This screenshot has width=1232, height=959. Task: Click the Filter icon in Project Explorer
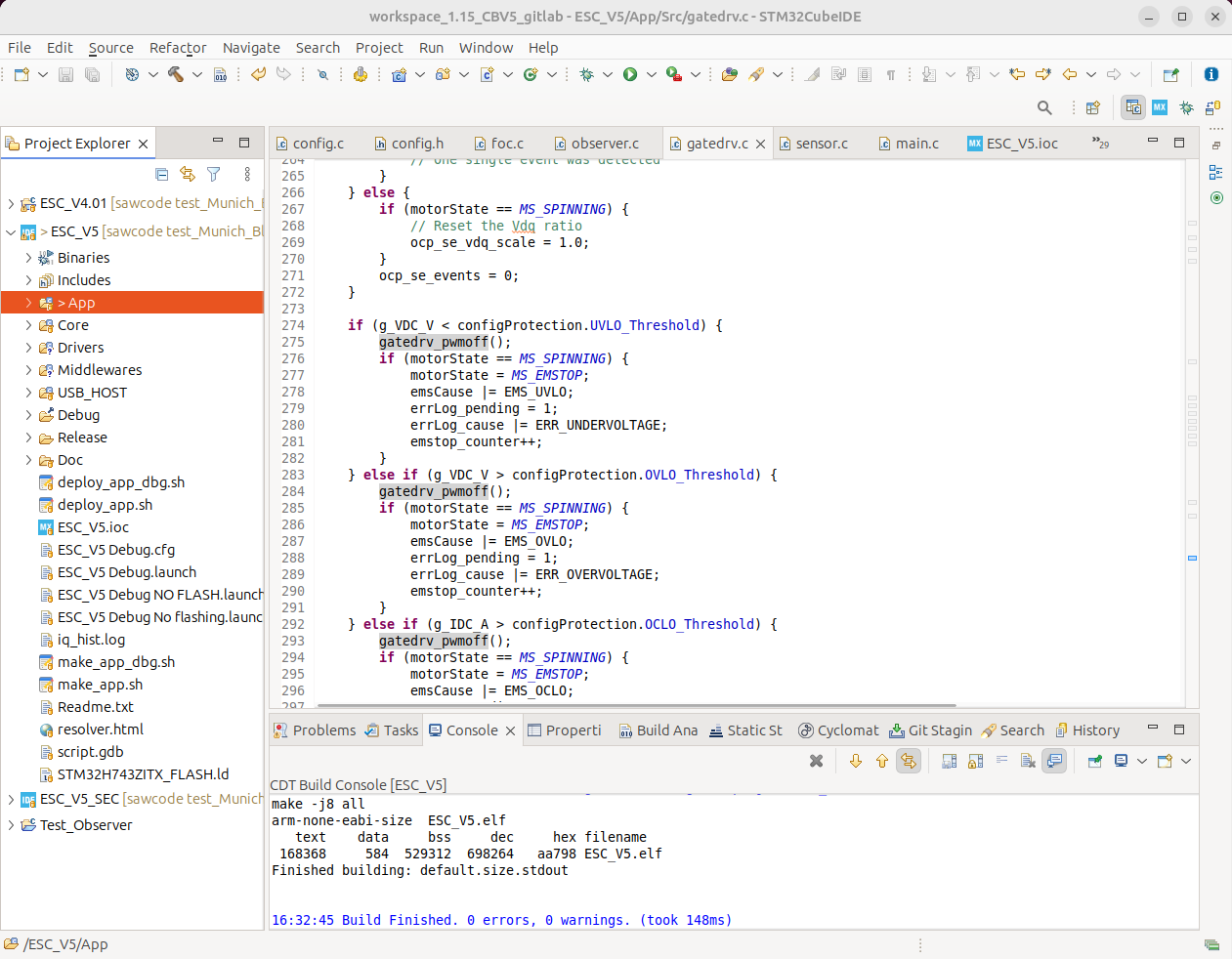tap(213, 174)
